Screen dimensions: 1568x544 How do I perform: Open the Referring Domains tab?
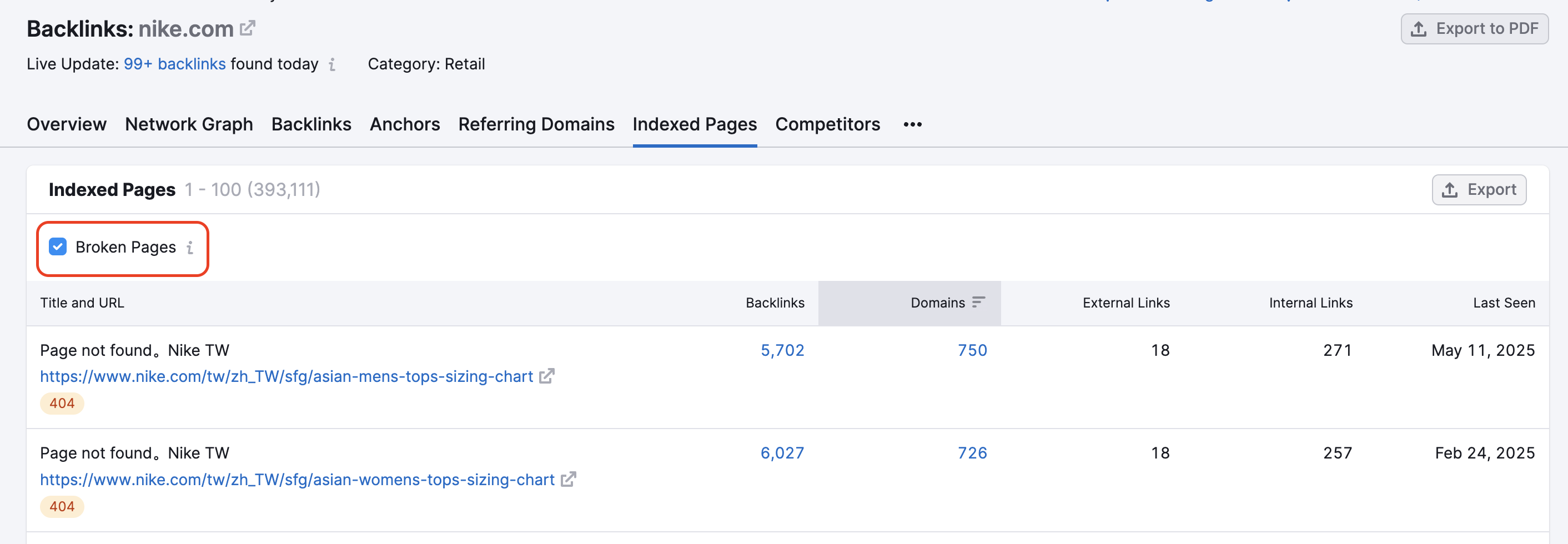click(536, 124)
